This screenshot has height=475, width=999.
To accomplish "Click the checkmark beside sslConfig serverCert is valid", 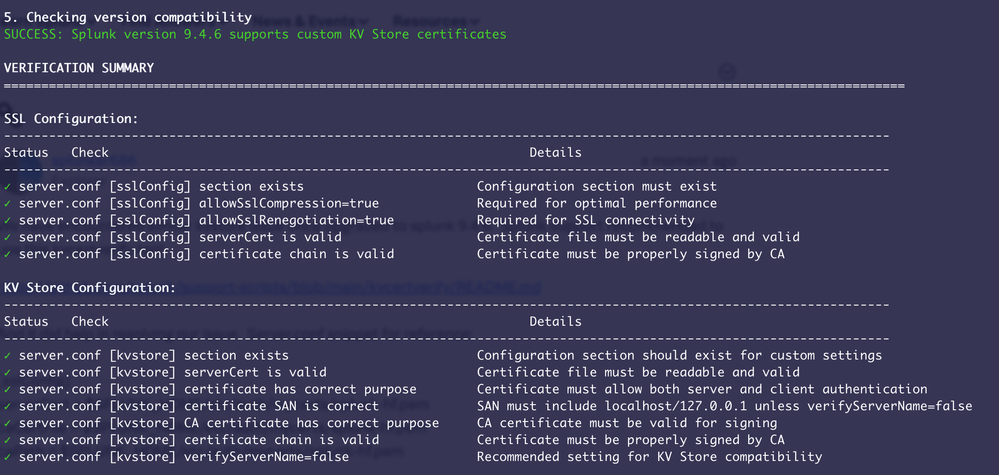I will (8, 237).
